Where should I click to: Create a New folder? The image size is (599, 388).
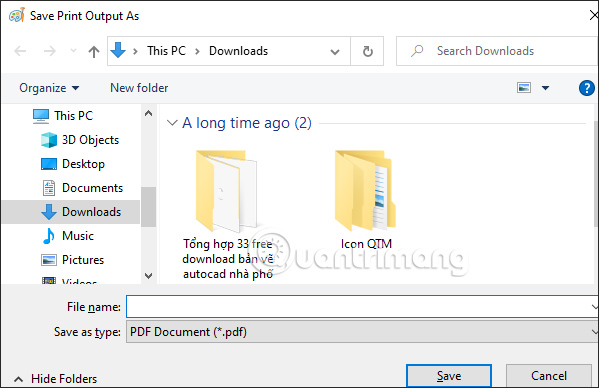139,88
